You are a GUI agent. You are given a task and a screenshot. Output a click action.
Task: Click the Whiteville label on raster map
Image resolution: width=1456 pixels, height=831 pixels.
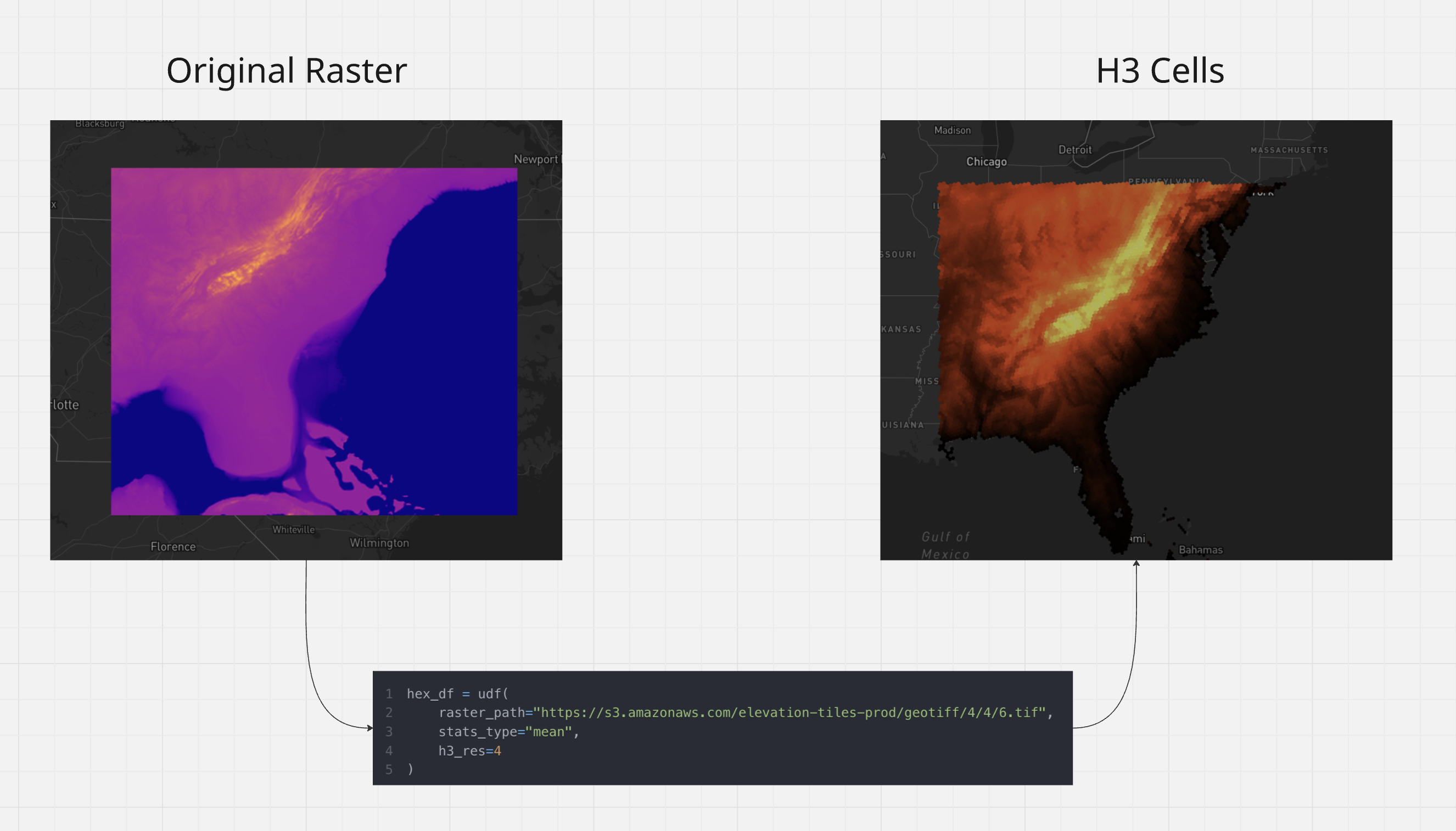(x=293, y=529)
